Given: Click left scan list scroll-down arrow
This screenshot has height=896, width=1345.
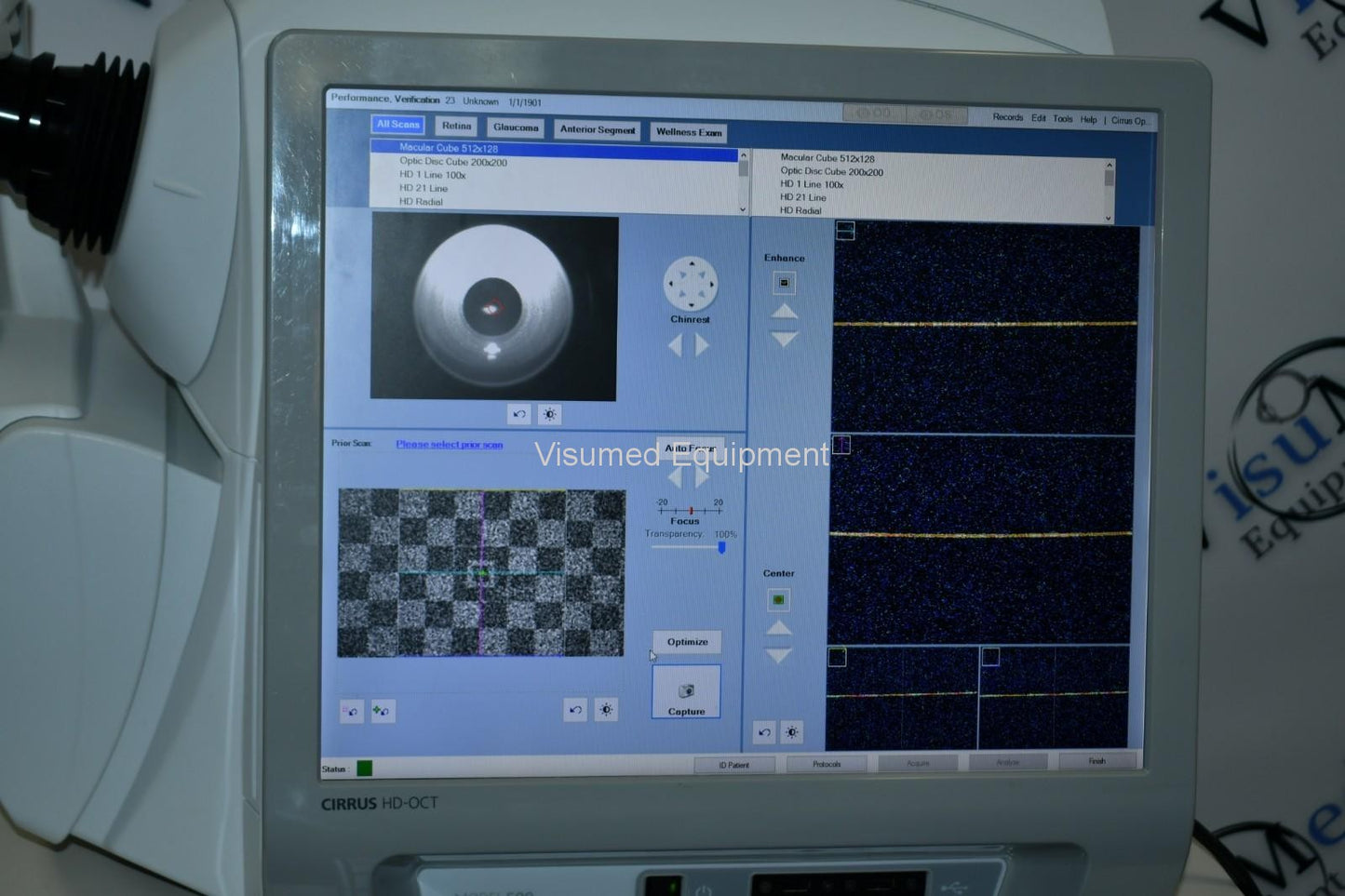Looking at the screenshot, I should 743,209.
